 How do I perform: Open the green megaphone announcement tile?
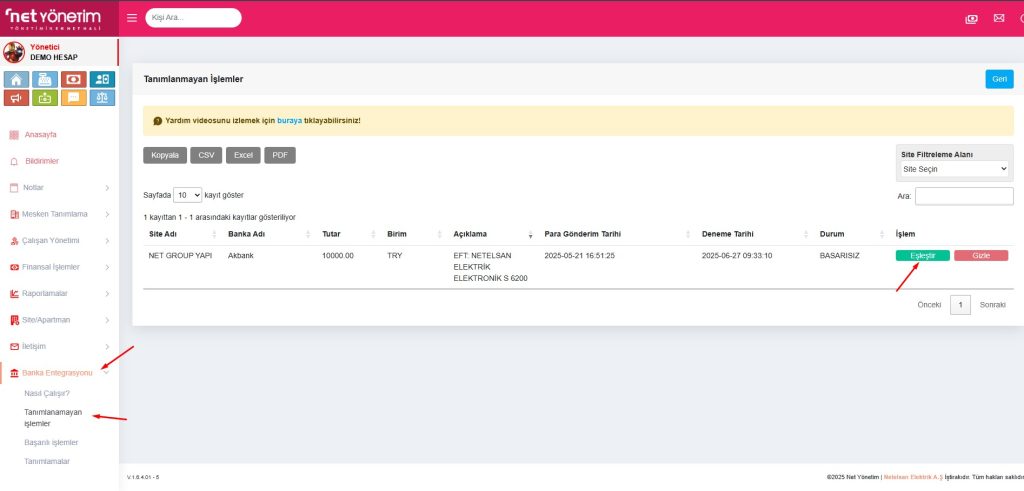(16, 98)
